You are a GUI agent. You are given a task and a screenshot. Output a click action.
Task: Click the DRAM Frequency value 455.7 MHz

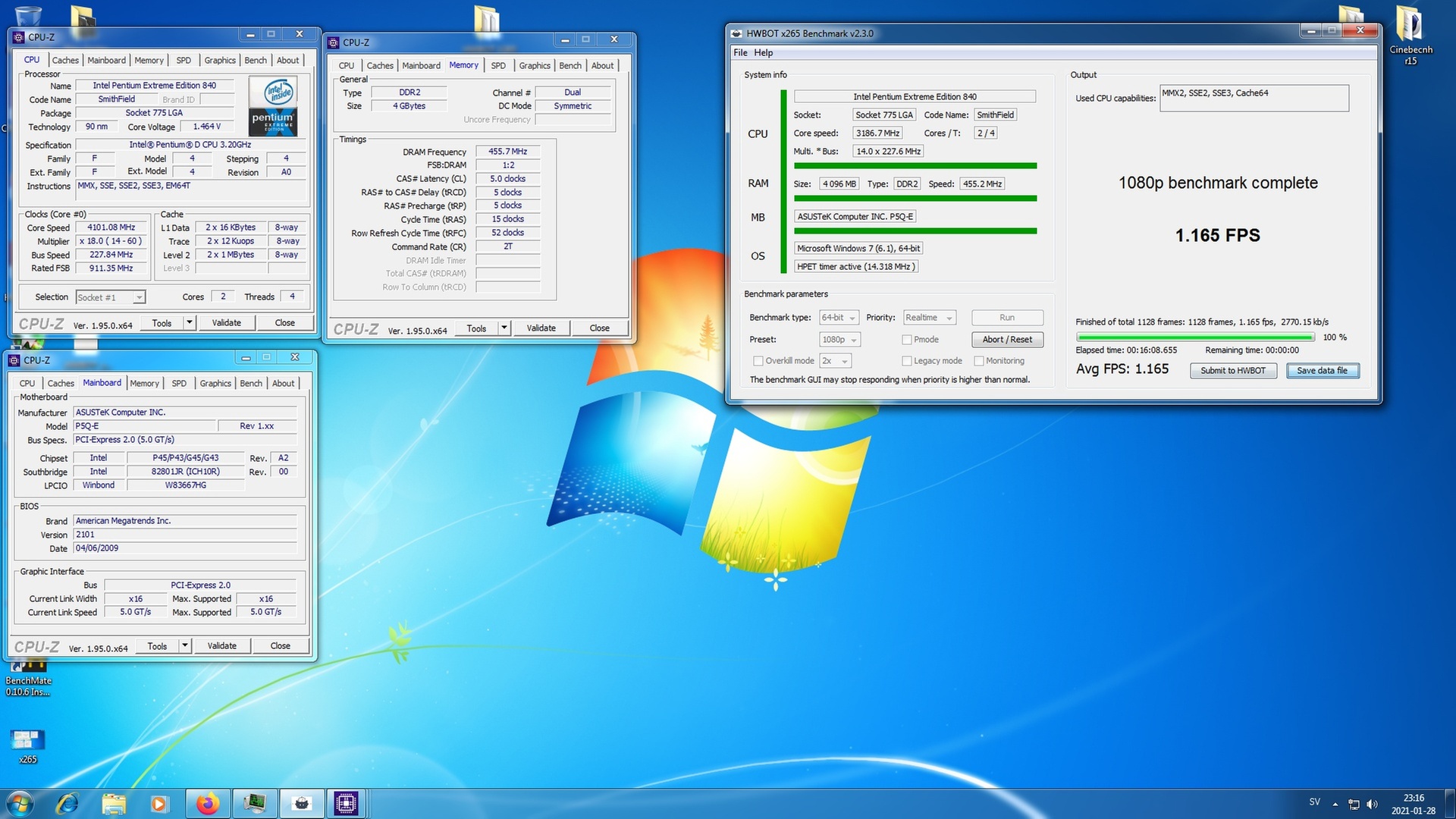[508, 152]
